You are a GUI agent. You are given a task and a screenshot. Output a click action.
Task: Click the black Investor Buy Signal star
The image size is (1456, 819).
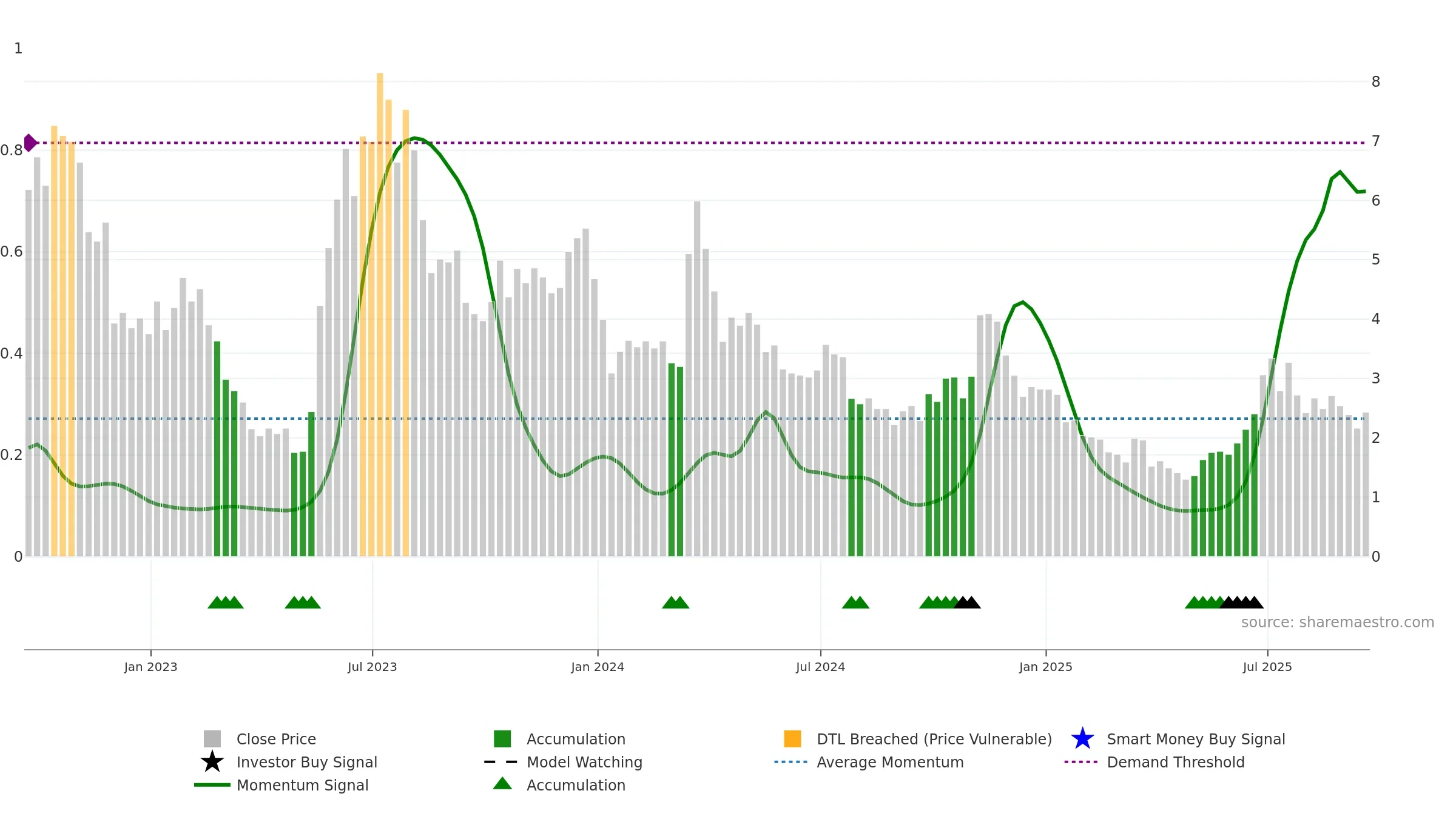(212, 762)
